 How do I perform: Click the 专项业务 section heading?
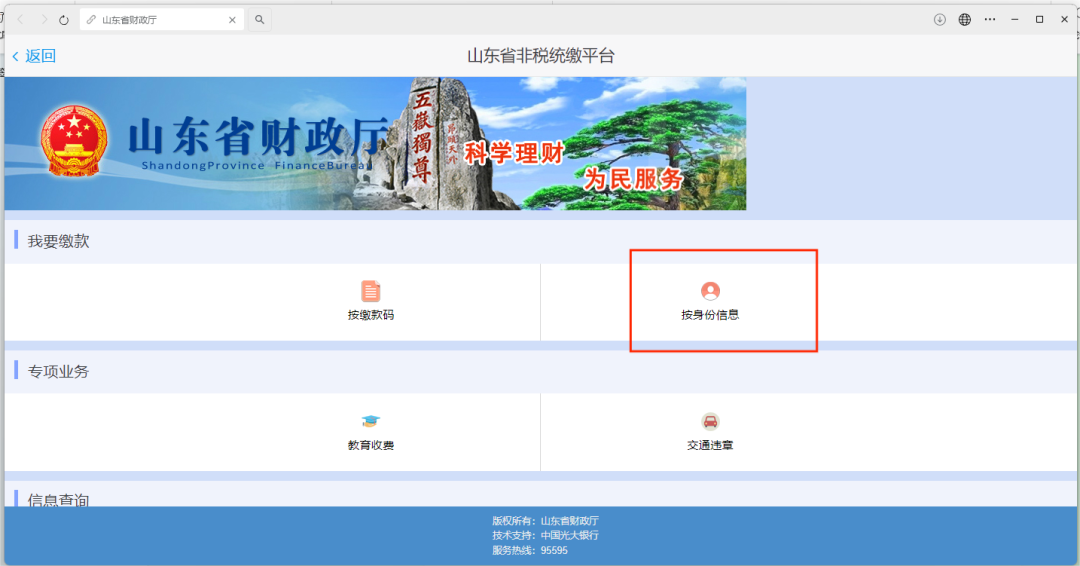tap(58, 371)
